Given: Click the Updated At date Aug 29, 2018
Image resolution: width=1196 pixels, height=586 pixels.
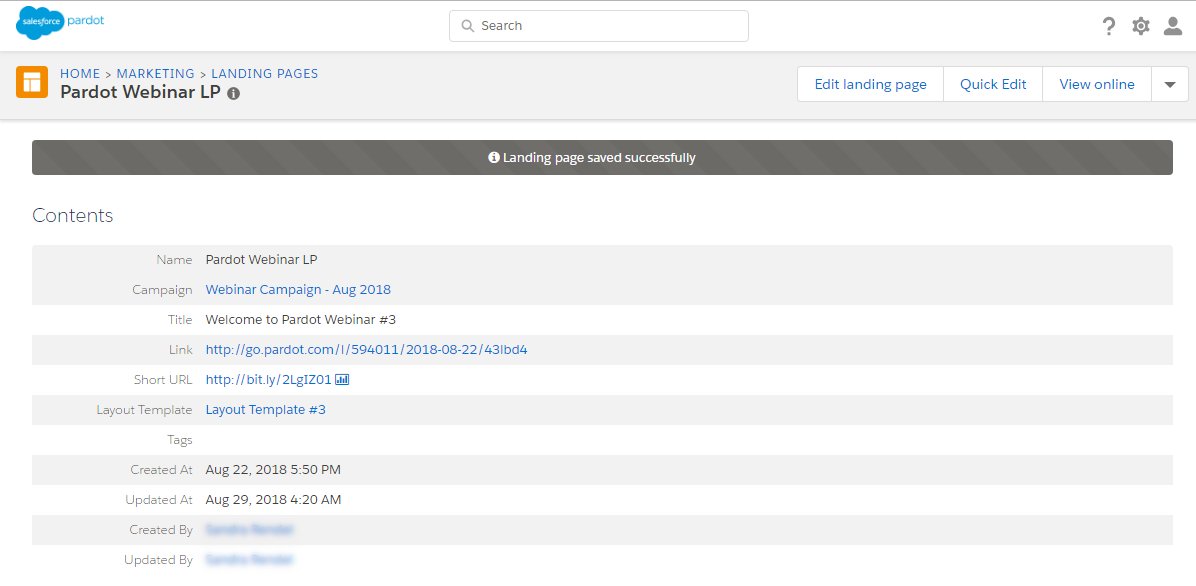Looking at the screenshot, I should coord(273,501).
